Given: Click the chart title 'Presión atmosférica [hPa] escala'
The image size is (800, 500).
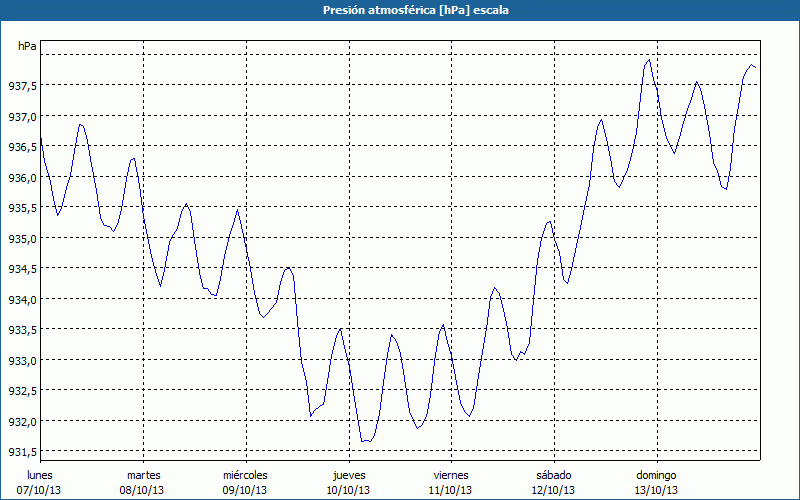Looking at the screenshot, I should click(400, 10).
